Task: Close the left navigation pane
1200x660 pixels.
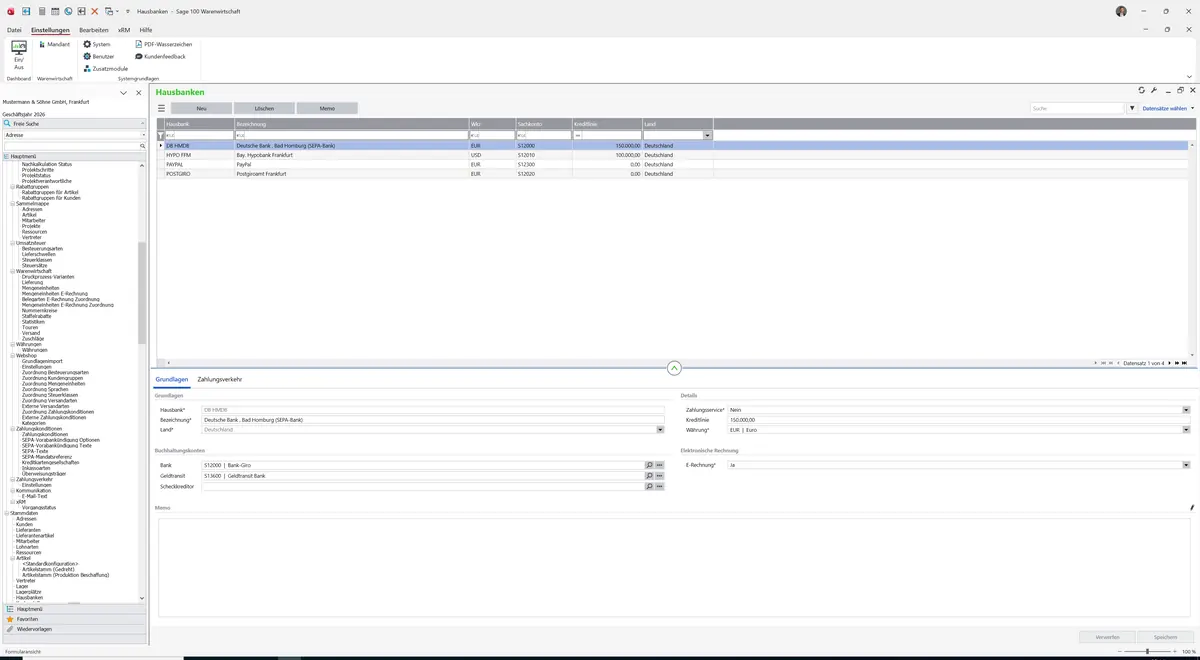Action: 139,93
